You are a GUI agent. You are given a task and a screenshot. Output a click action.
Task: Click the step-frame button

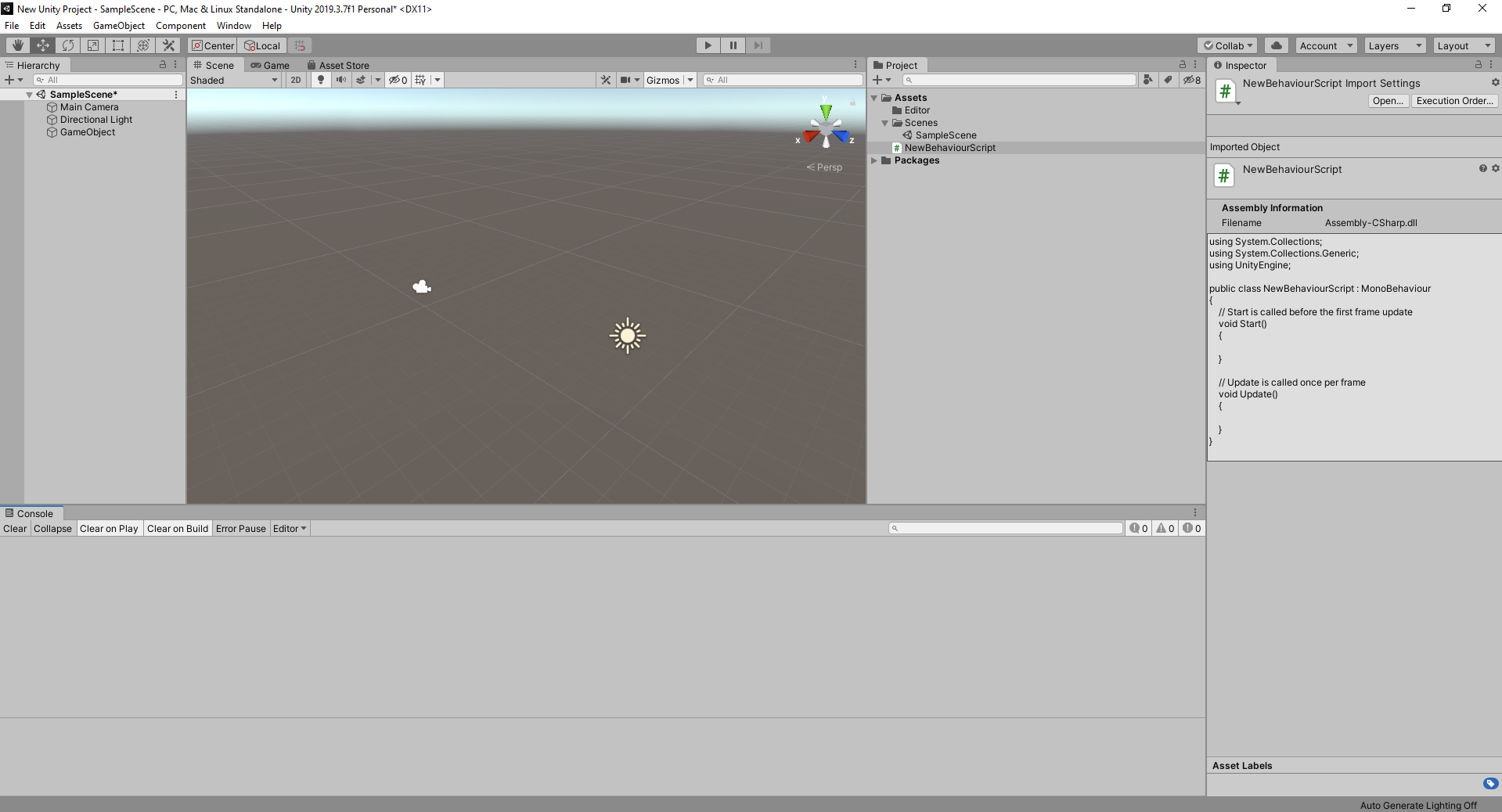[x=758, y=45]
